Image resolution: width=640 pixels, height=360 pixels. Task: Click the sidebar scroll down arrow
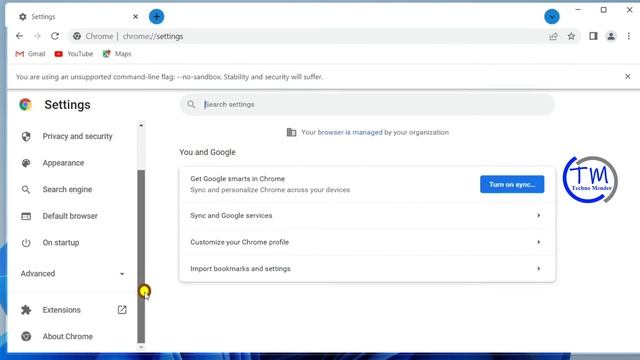point(141,347)
